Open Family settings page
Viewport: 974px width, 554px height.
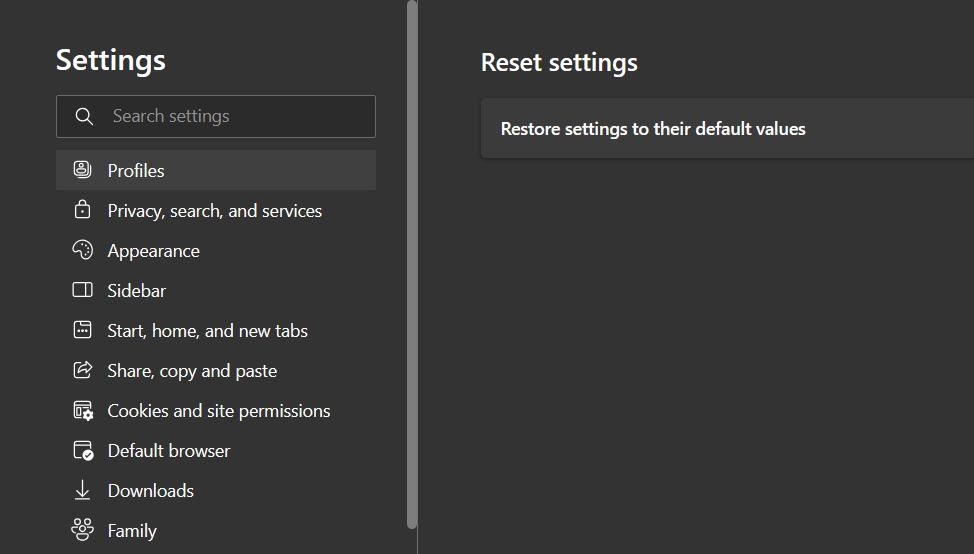click(132, 531)
